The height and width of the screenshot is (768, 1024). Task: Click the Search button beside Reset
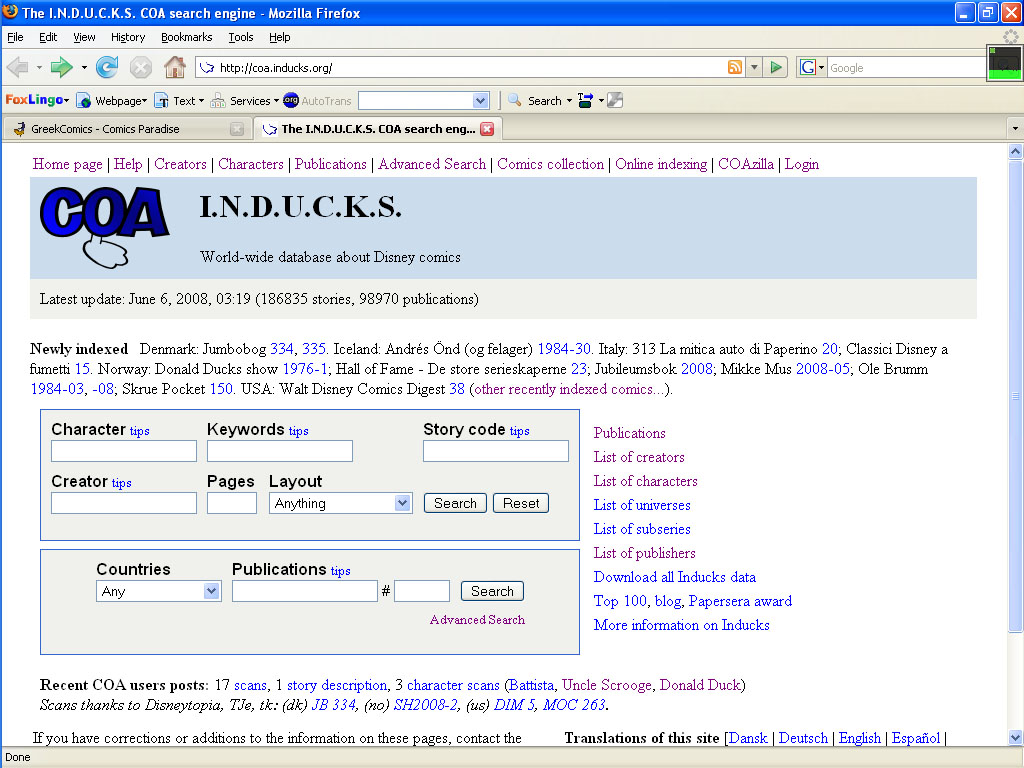(455, 503)
